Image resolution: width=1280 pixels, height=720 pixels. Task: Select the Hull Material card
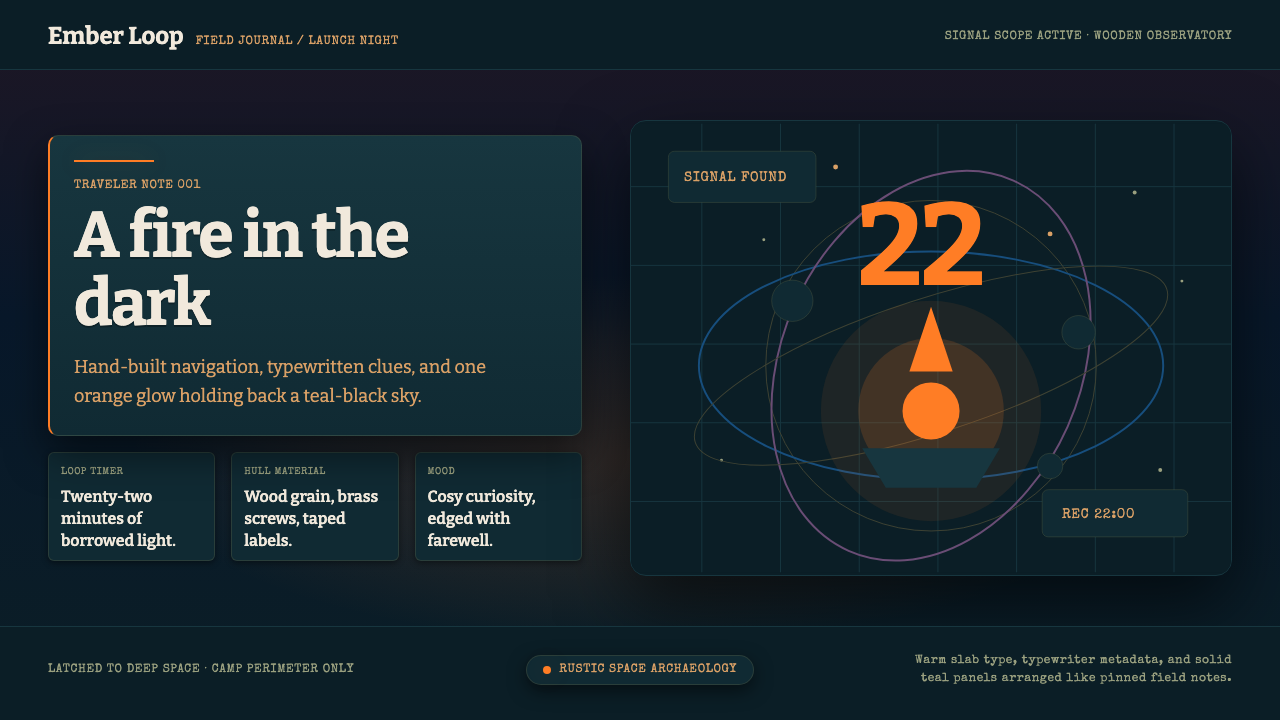(315, 507)
